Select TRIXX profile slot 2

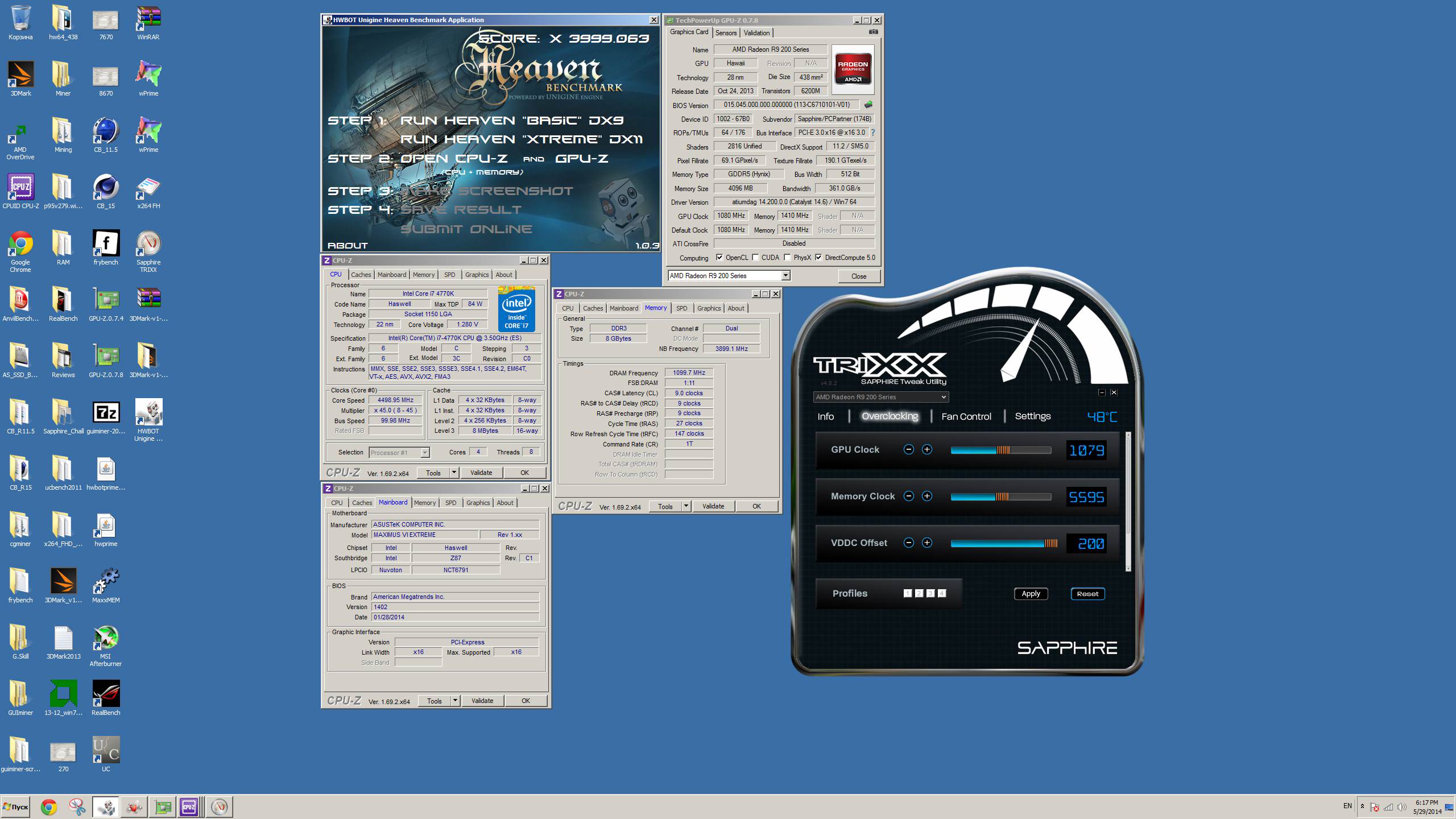pyautogui.click(x=919, y=593)
